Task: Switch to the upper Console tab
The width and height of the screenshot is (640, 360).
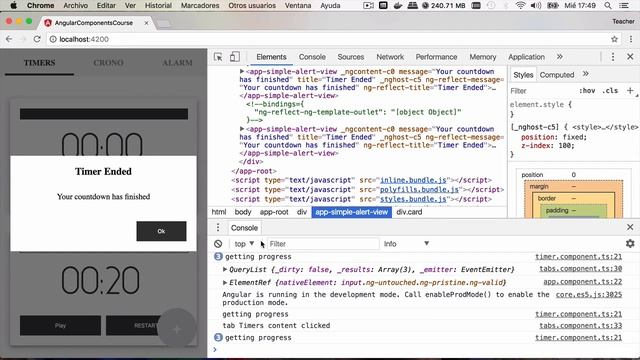Action: [312, 57]
